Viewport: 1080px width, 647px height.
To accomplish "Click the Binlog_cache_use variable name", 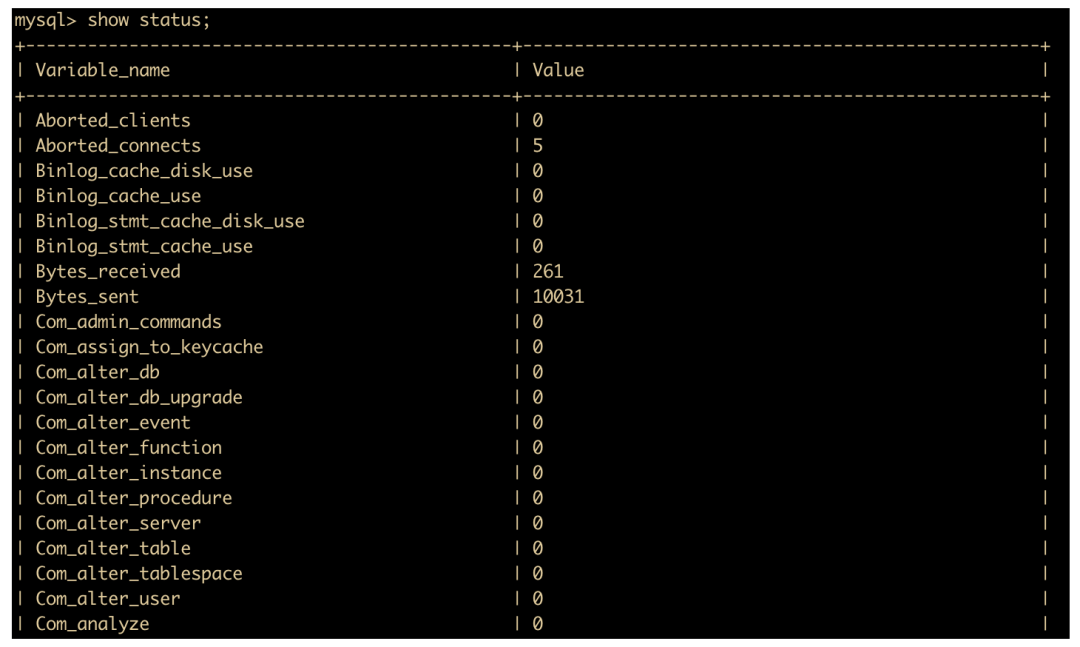I will (118, 196).
